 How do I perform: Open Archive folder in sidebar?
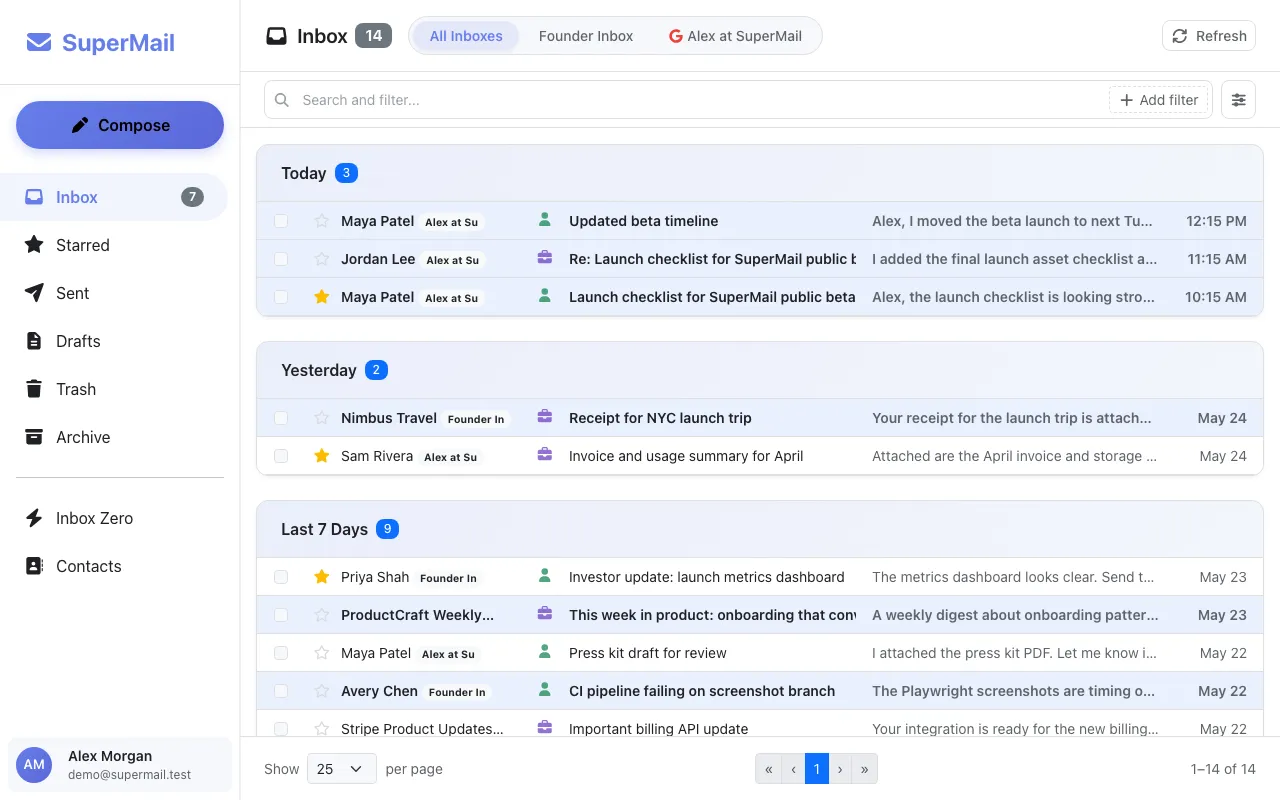click(x=114, y=437)
